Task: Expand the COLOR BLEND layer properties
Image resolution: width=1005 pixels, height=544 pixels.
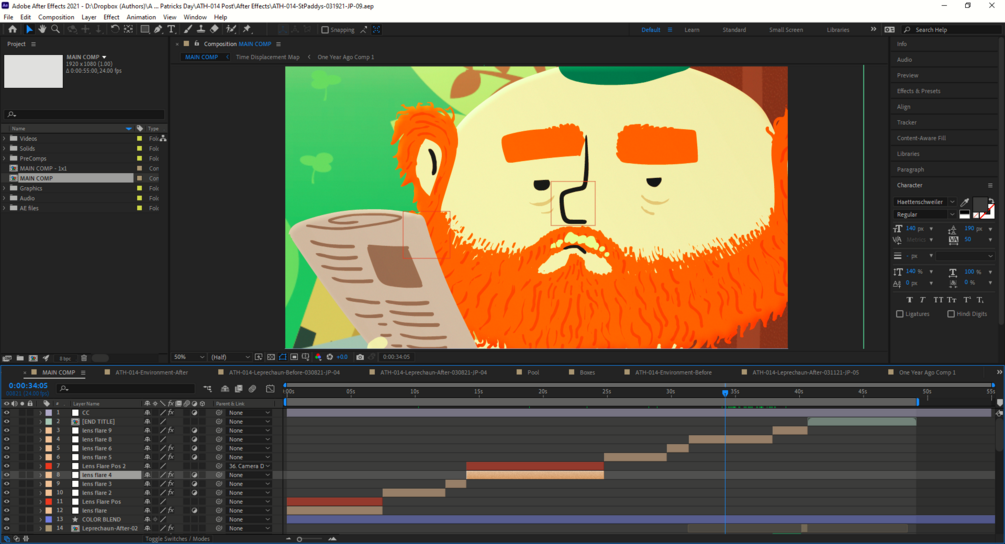Action: [40, 519]
